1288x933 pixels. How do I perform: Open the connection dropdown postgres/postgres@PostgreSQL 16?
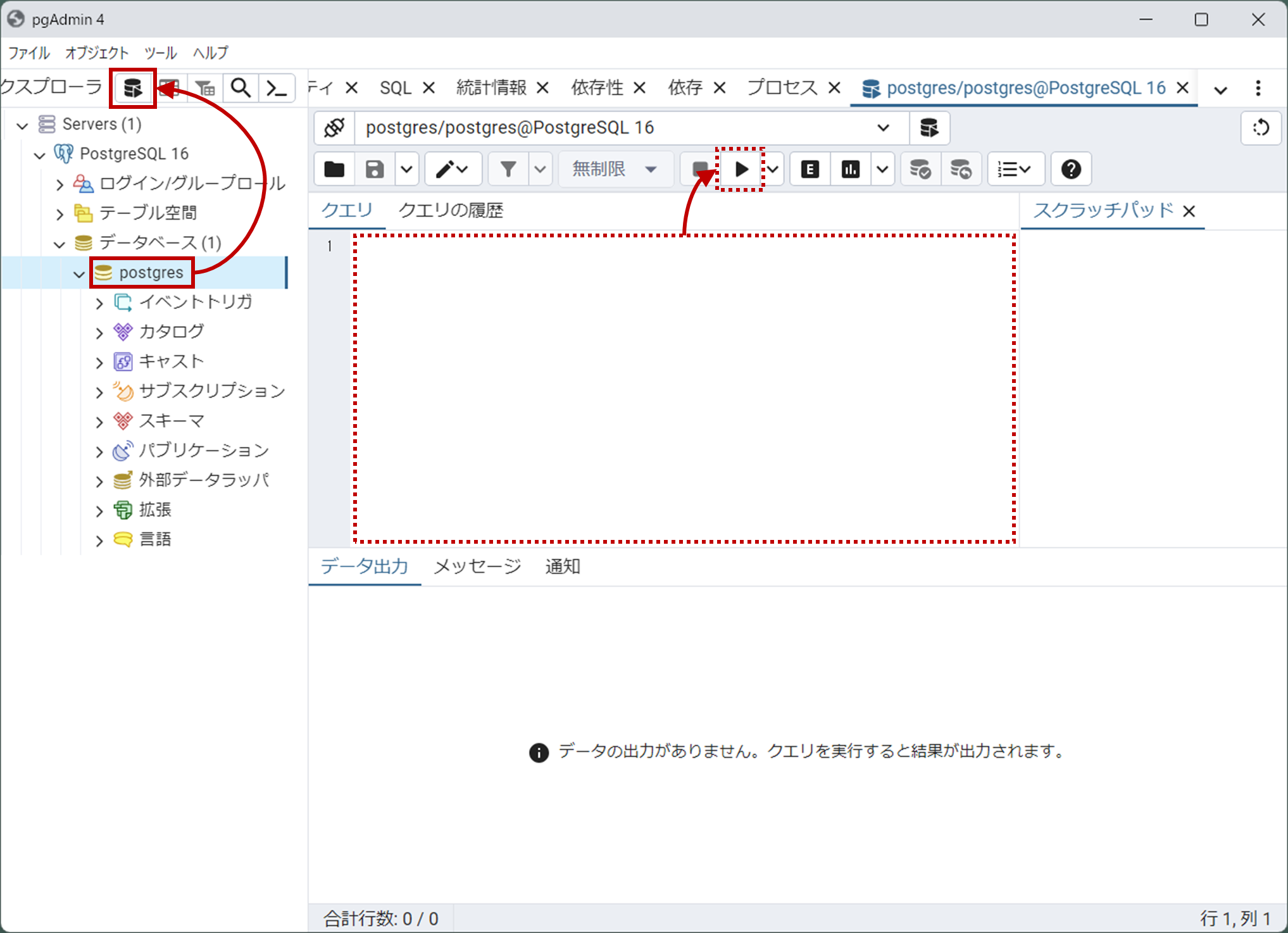click(x=632, y=128)
